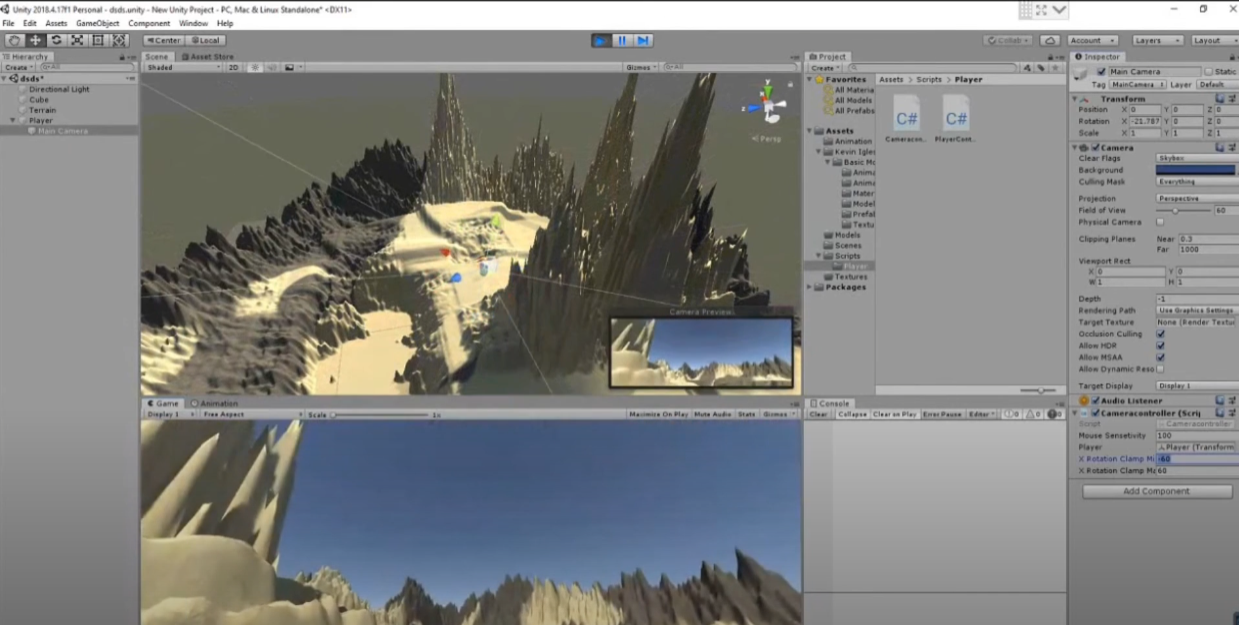
Task: Toggle the Static checkbox
Action: click(x=1209, y=72)
